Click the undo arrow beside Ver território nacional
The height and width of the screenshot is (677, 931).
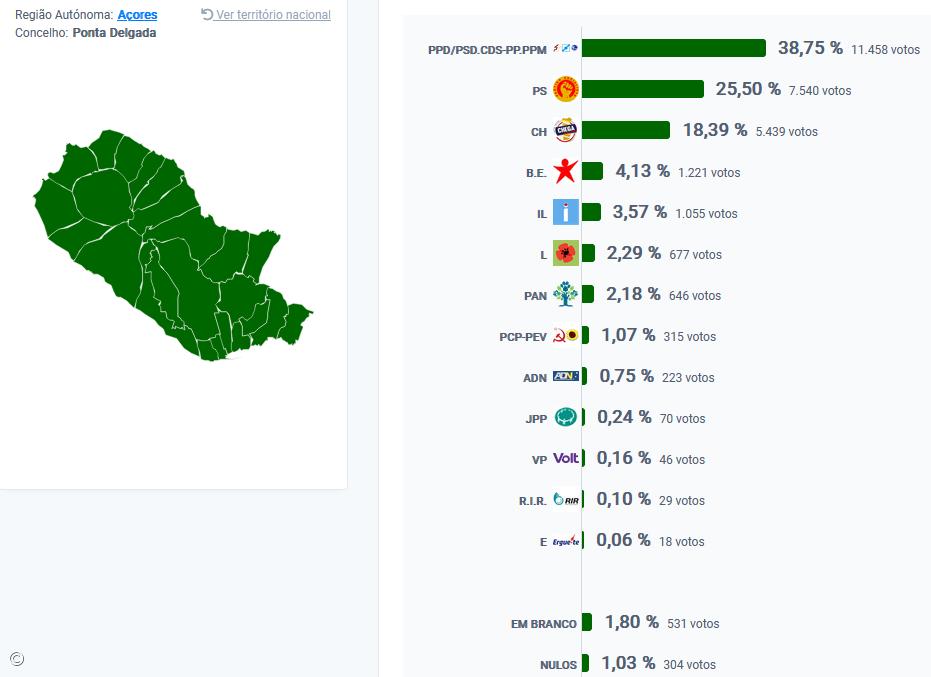coord(206,13)
